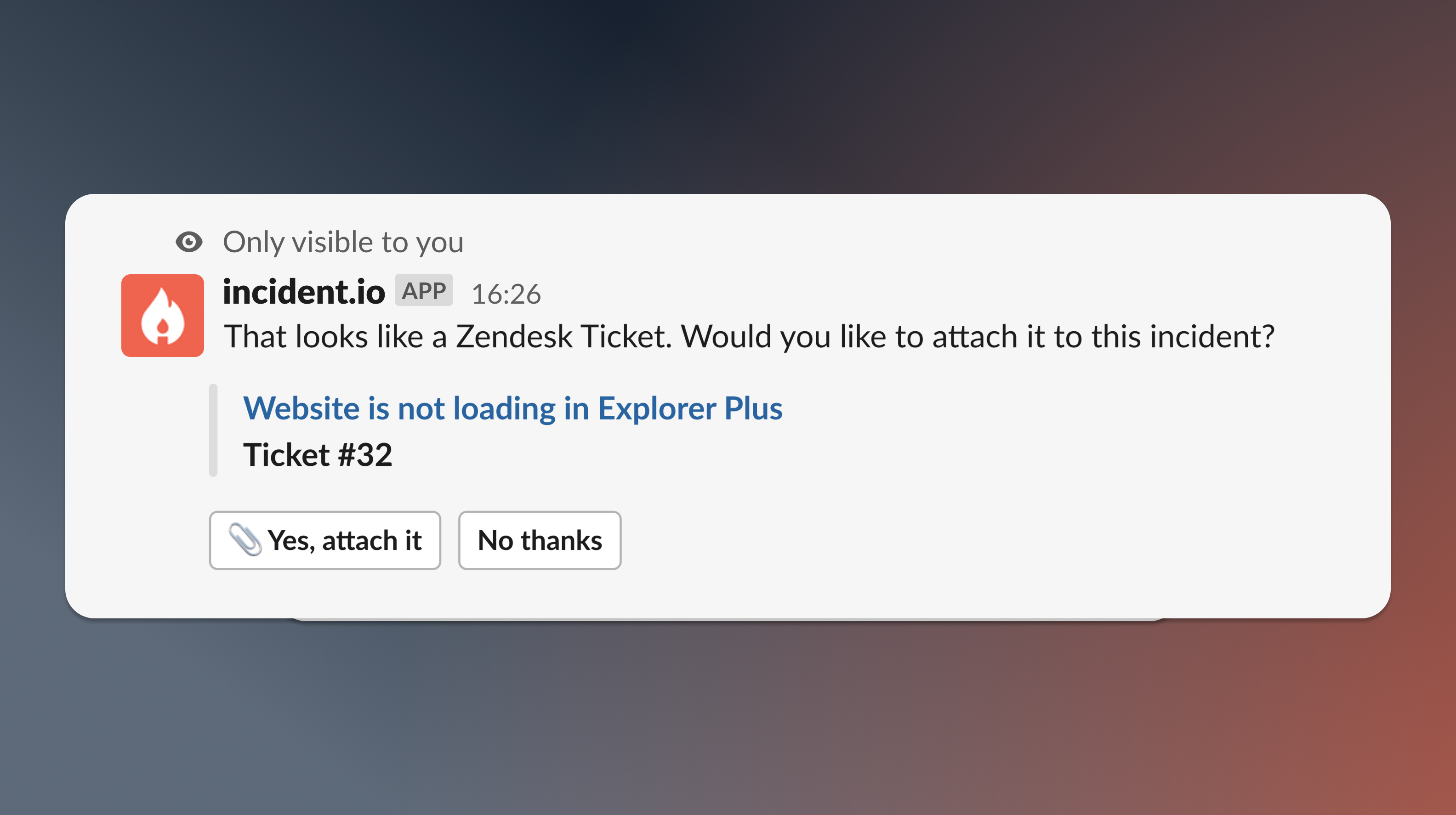Open "Website is not loading in Explorer Plus" link

[x=512, y=408]
